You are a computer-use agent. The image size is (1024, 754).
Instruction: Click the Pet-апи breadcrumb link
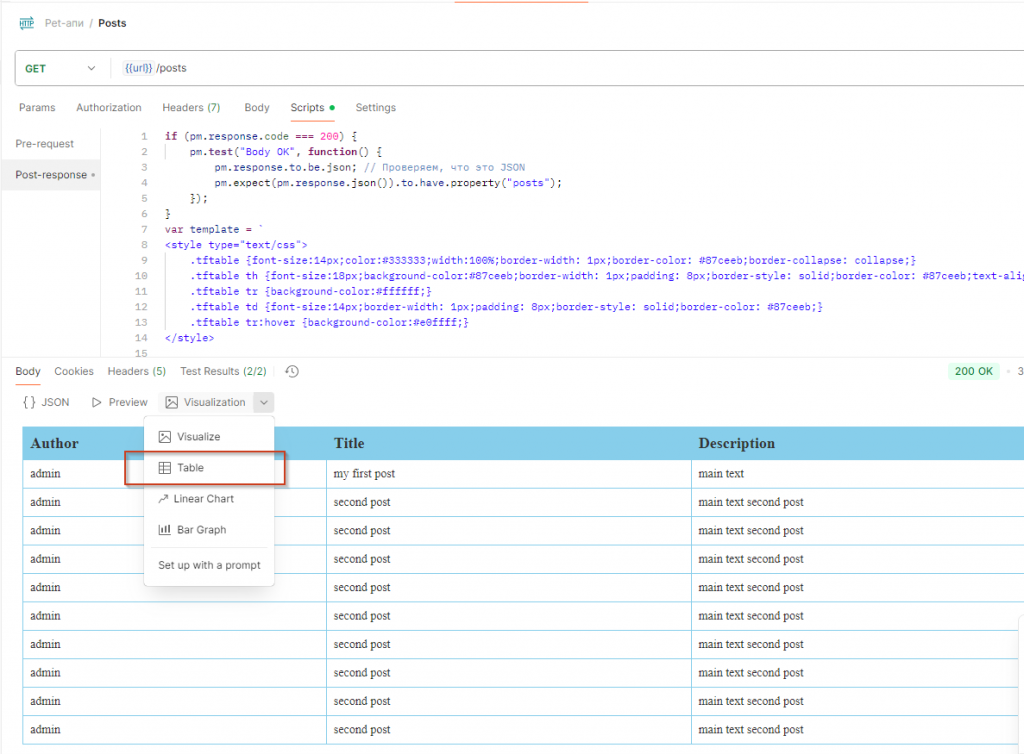(64, 23)
